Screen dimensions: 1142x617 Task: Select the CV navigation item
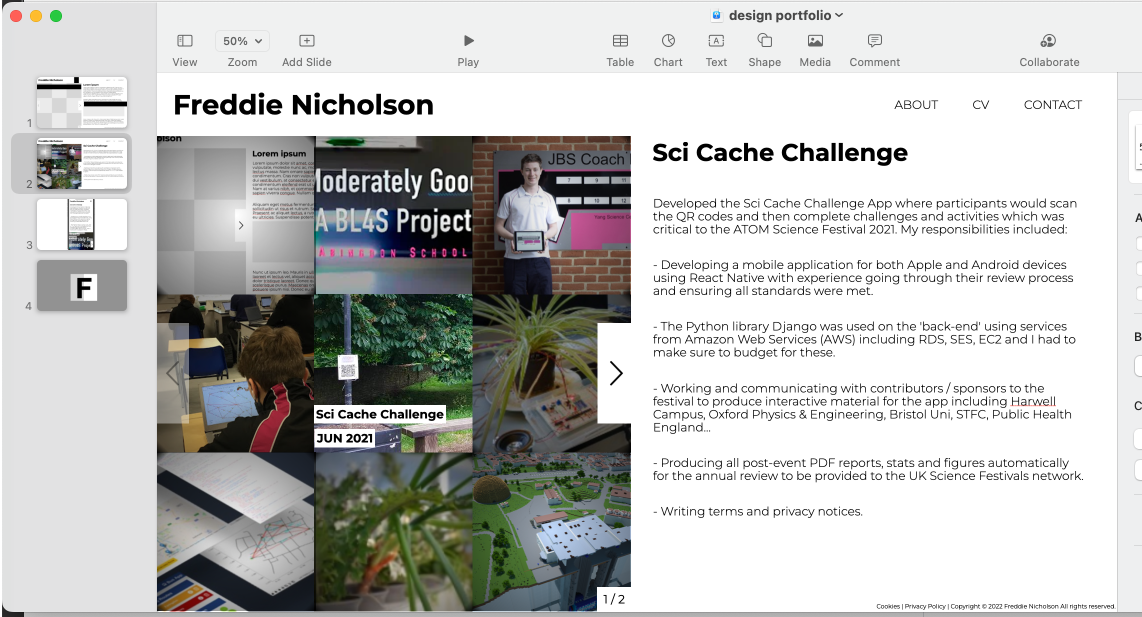[980, 105]
